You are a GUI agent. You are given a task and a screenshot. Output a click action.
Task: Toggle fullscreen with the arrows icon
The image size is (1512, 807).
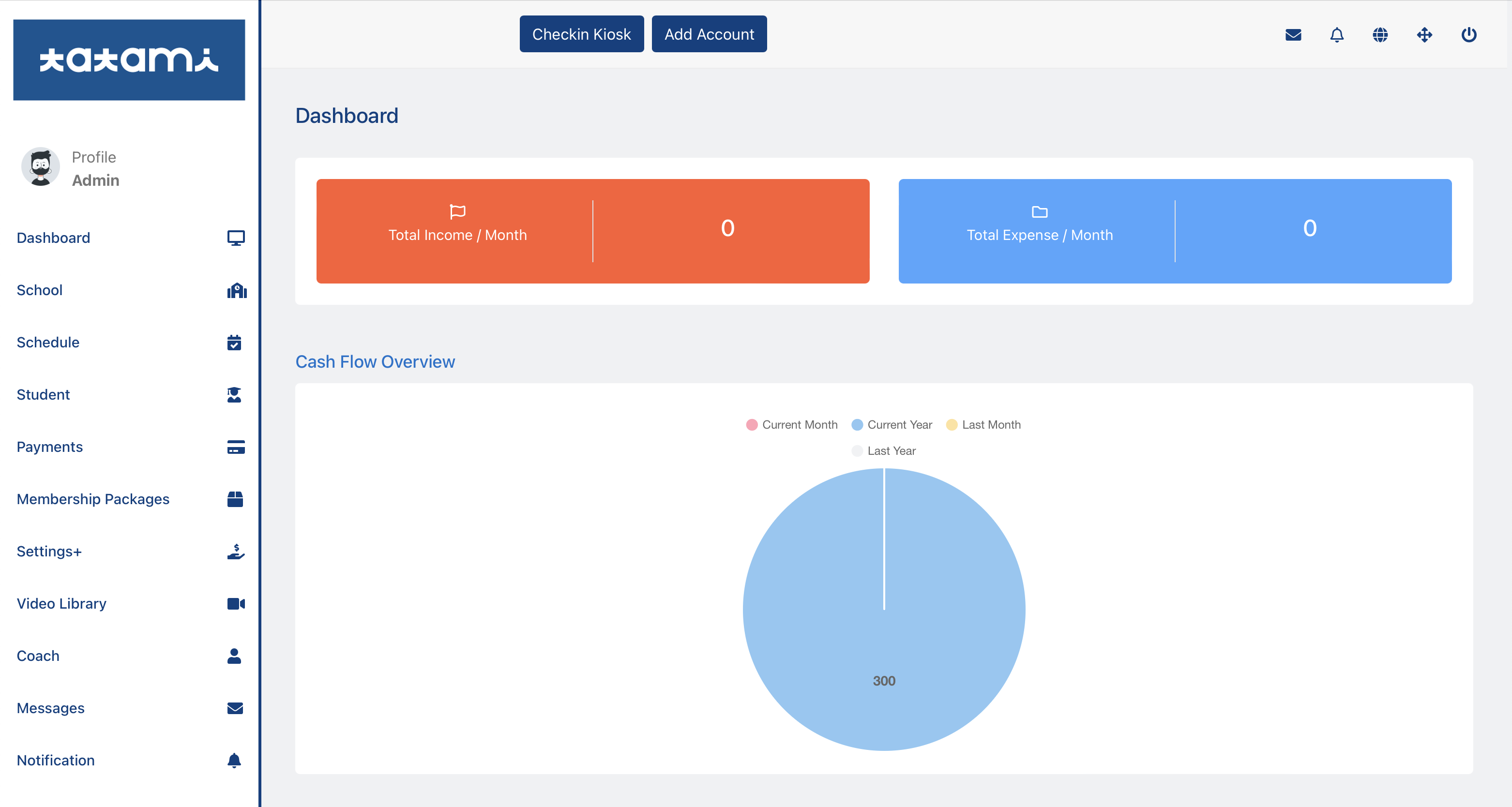pos(1424,35)
